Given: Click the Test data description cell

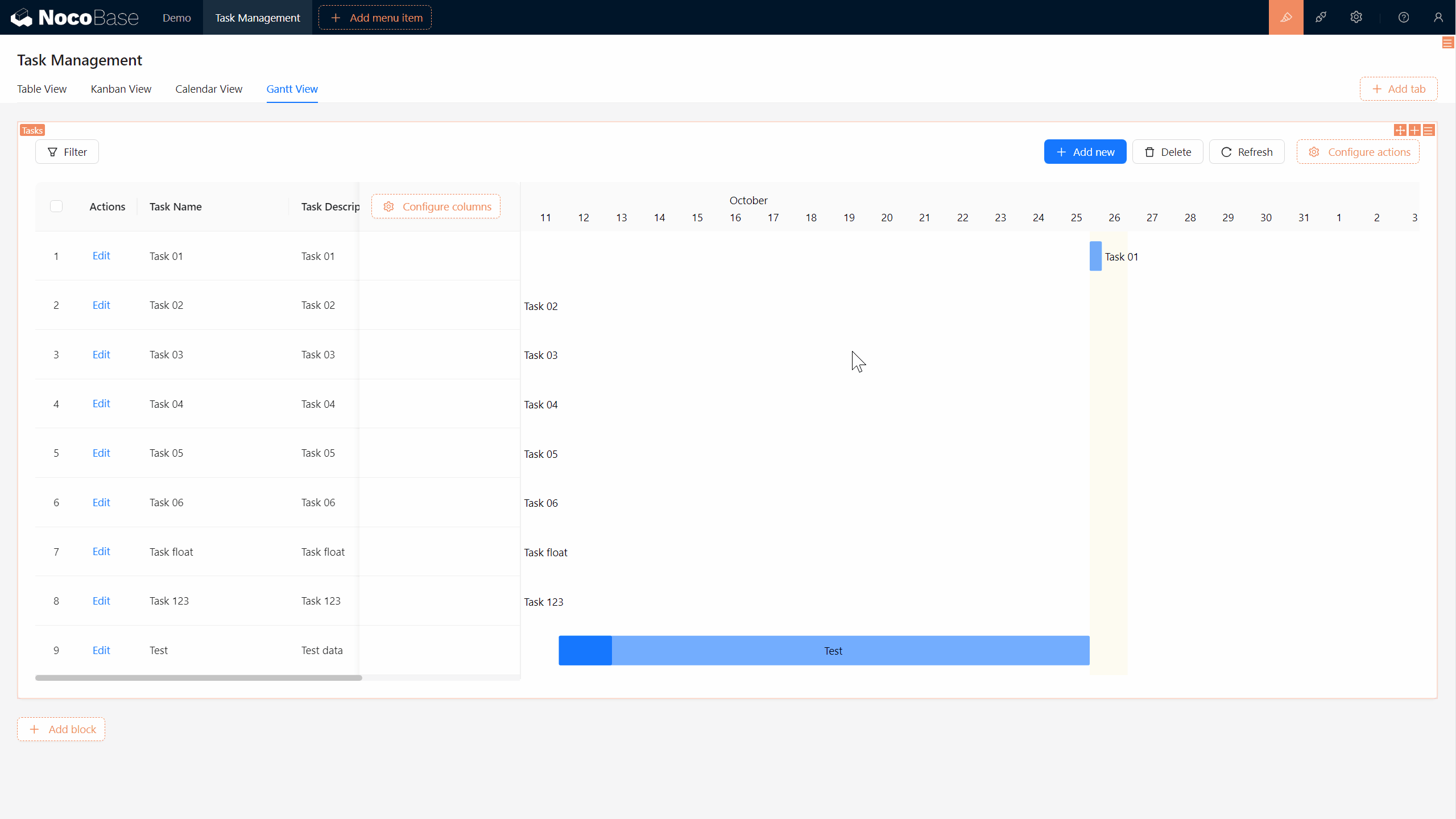Looking at the screenshot, I should coord(322,651).
